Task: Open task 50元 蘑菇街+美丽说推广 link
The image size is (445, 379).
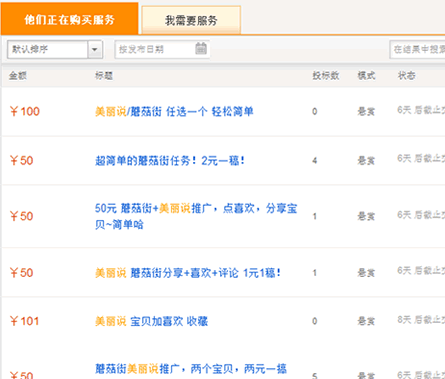Action: [x=196, y=216]
